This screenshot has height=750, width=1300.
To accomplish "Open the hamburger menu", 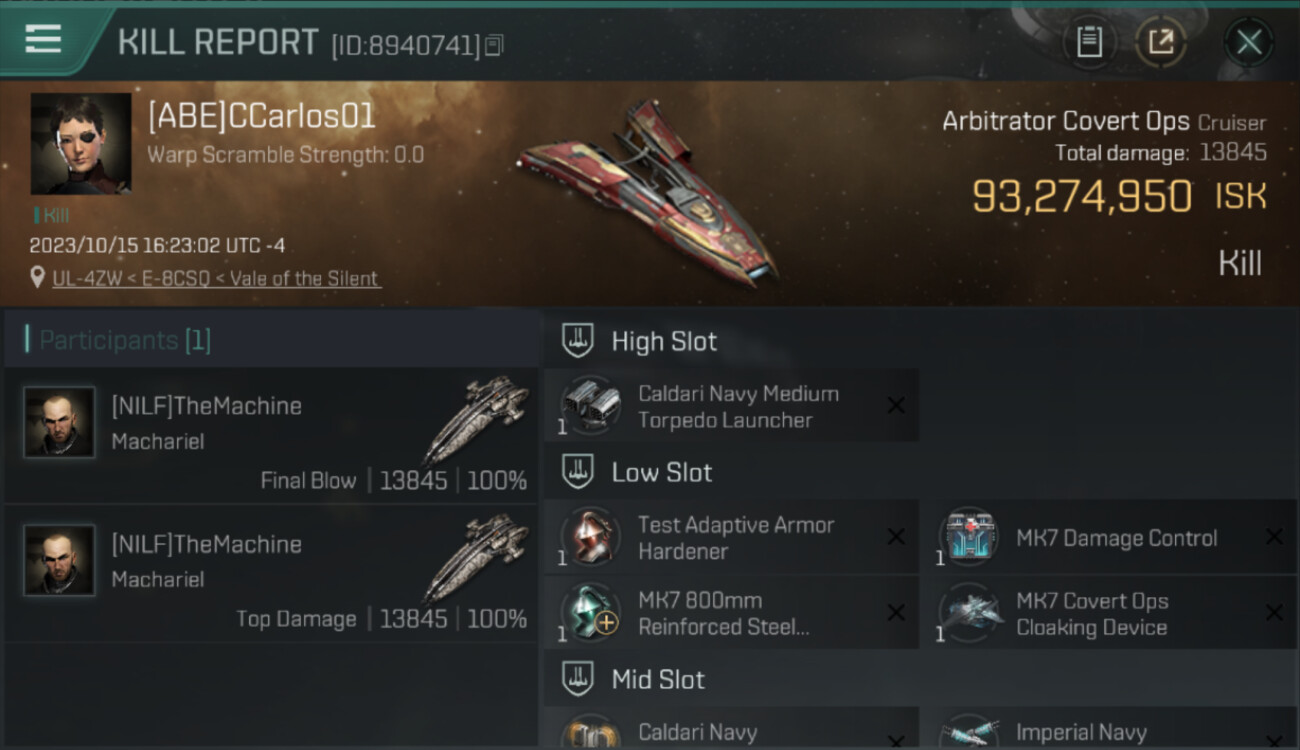I will (x=43, y=39).
